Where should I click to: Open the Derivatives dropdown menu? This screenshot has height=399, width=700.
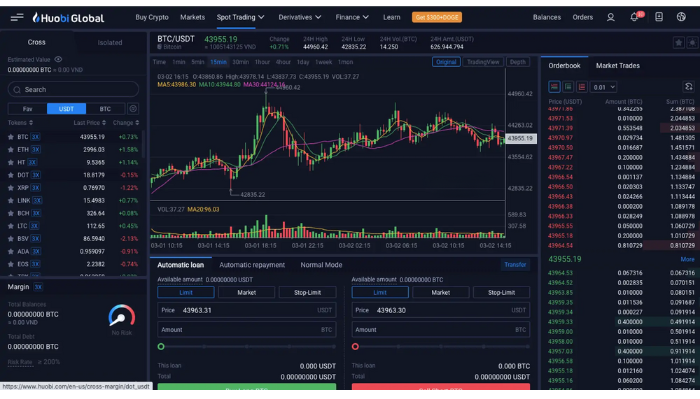coord(300,17)
